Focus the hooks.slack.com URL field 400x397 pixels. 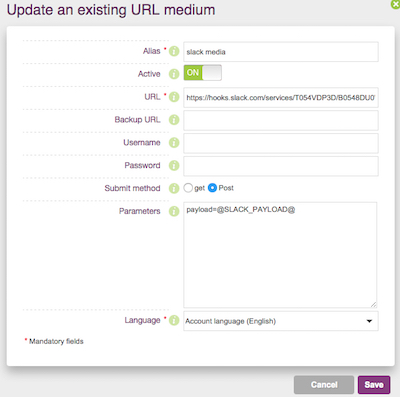[x=281, y=97]
